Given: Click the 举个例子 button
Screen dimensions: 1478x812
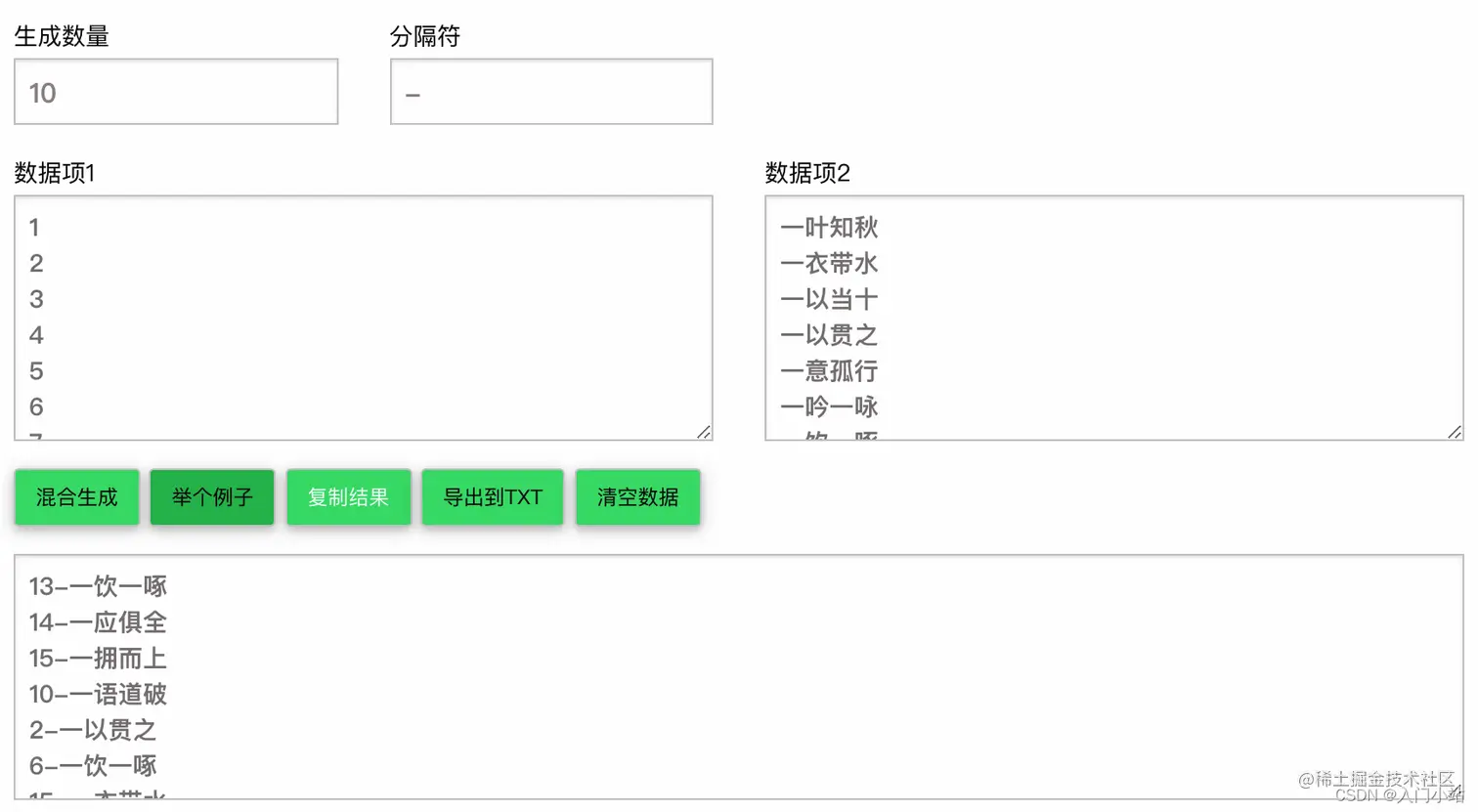Looking at the screenshot, I should tap(211, 497).
